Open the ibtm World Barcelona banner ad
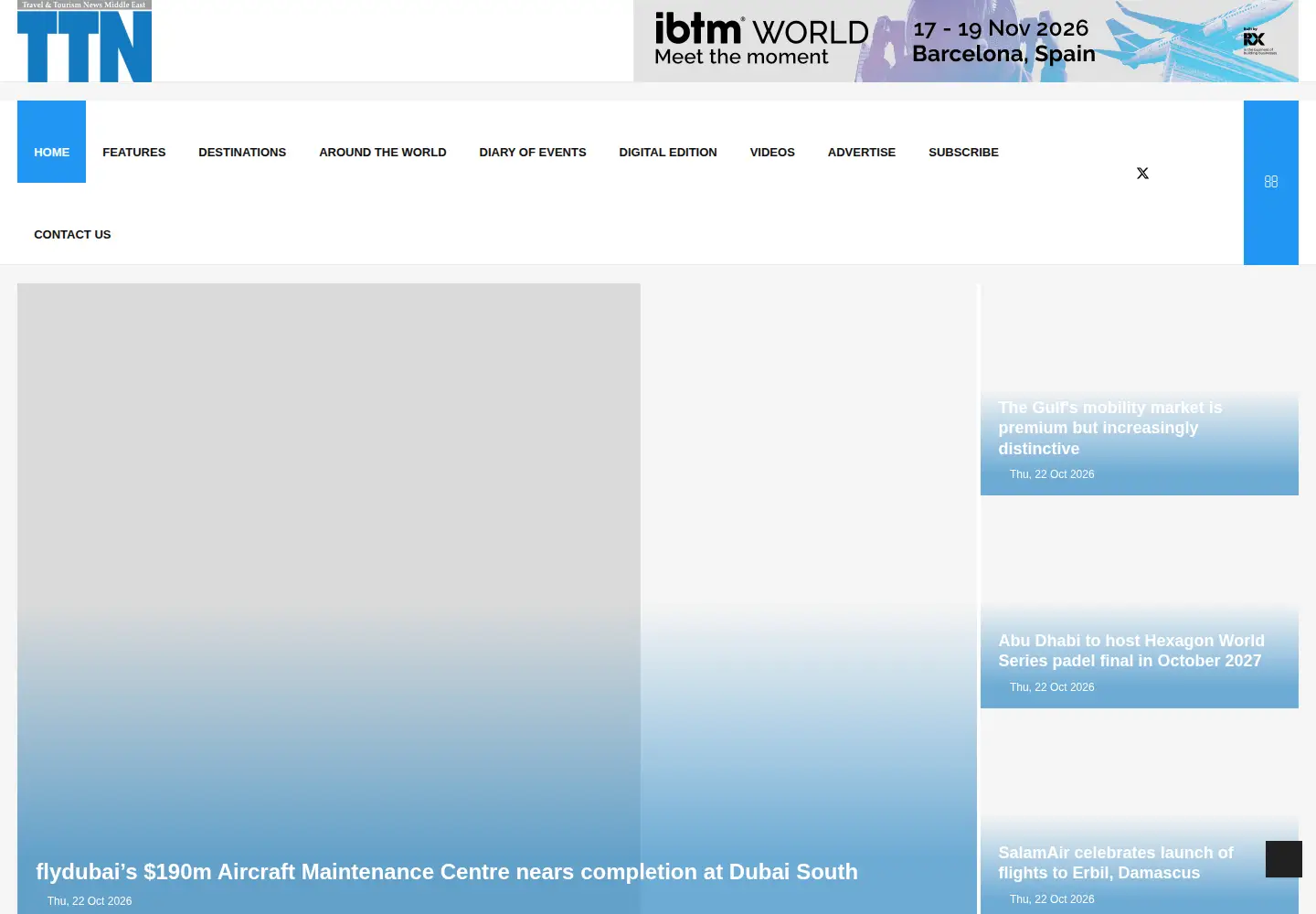Screen dimensions: 1316x914 coord(966,41)
